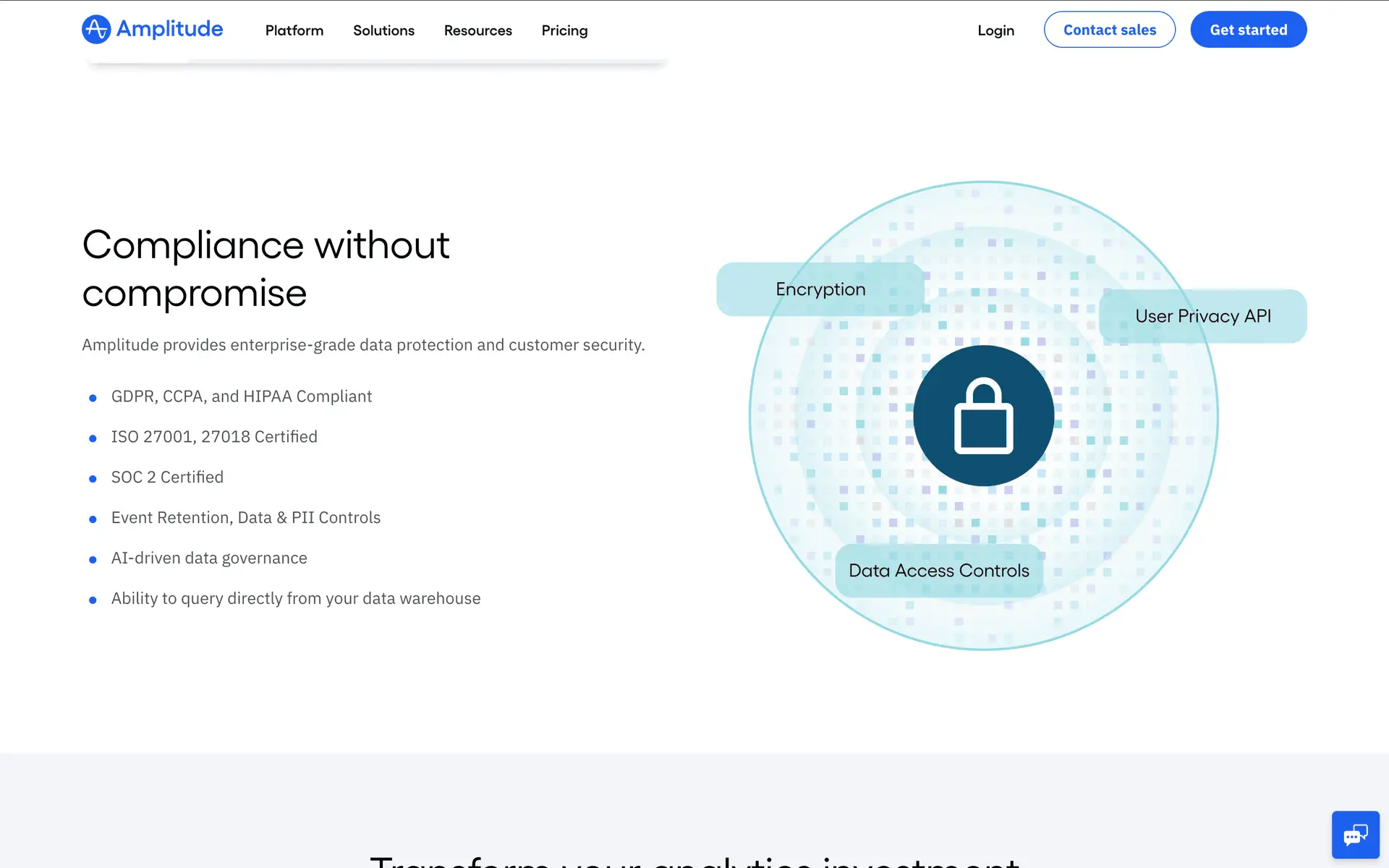The width and height of the screenshot is (1389, 868).
Task: Click the Login link
Action: click(995, 30)
